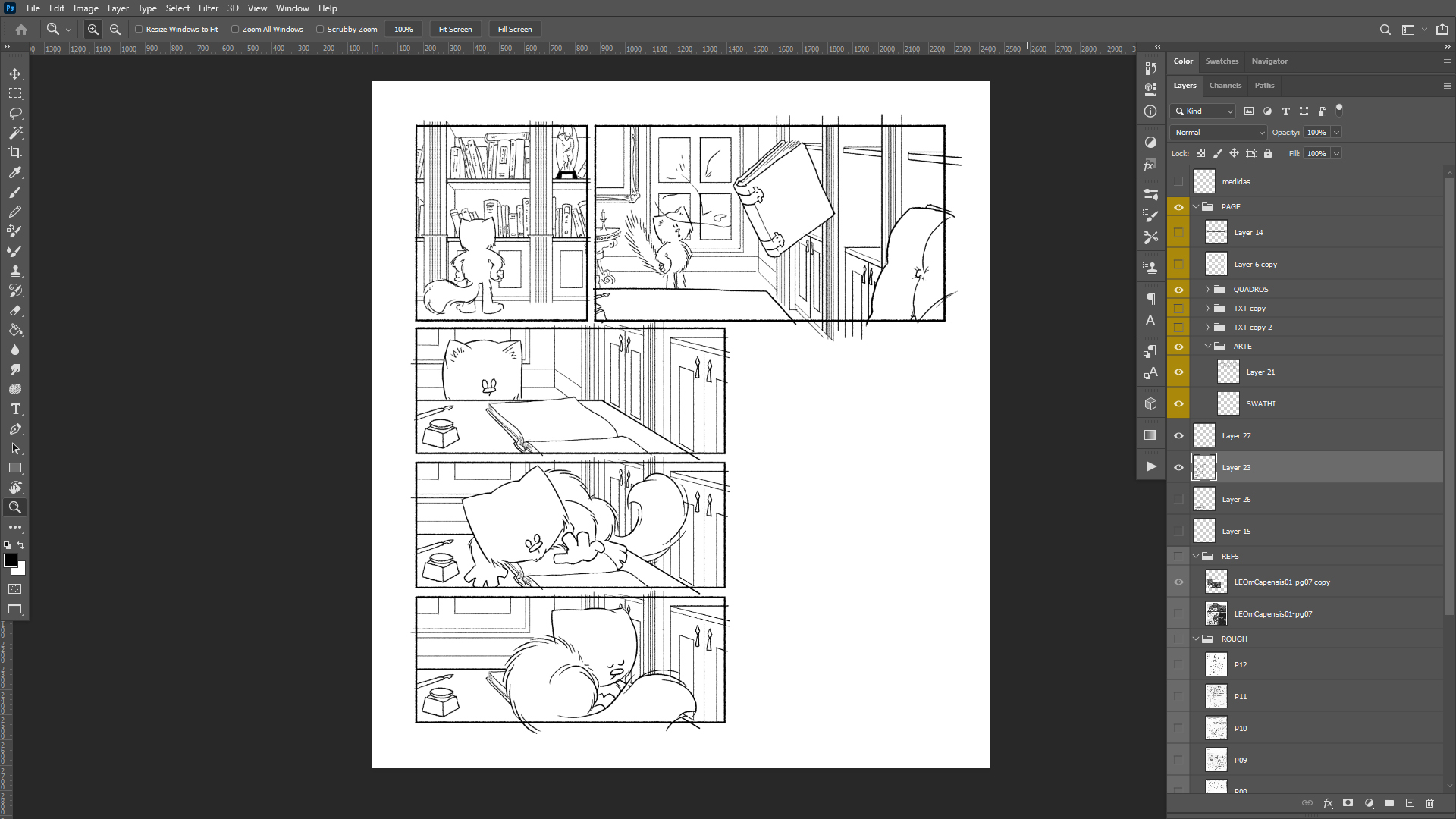Expand the QUADROS group
Screen dimensions: 1456x819
(x=1207, y=289)
